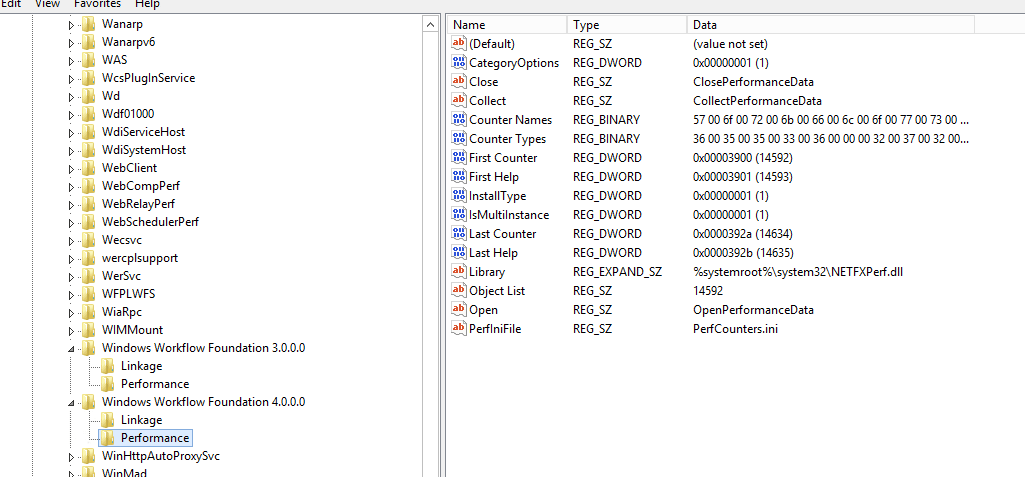
Task: Click Linkage folder icon under Workflow Foundation 4.0.0.0
Action: point(107,419)
